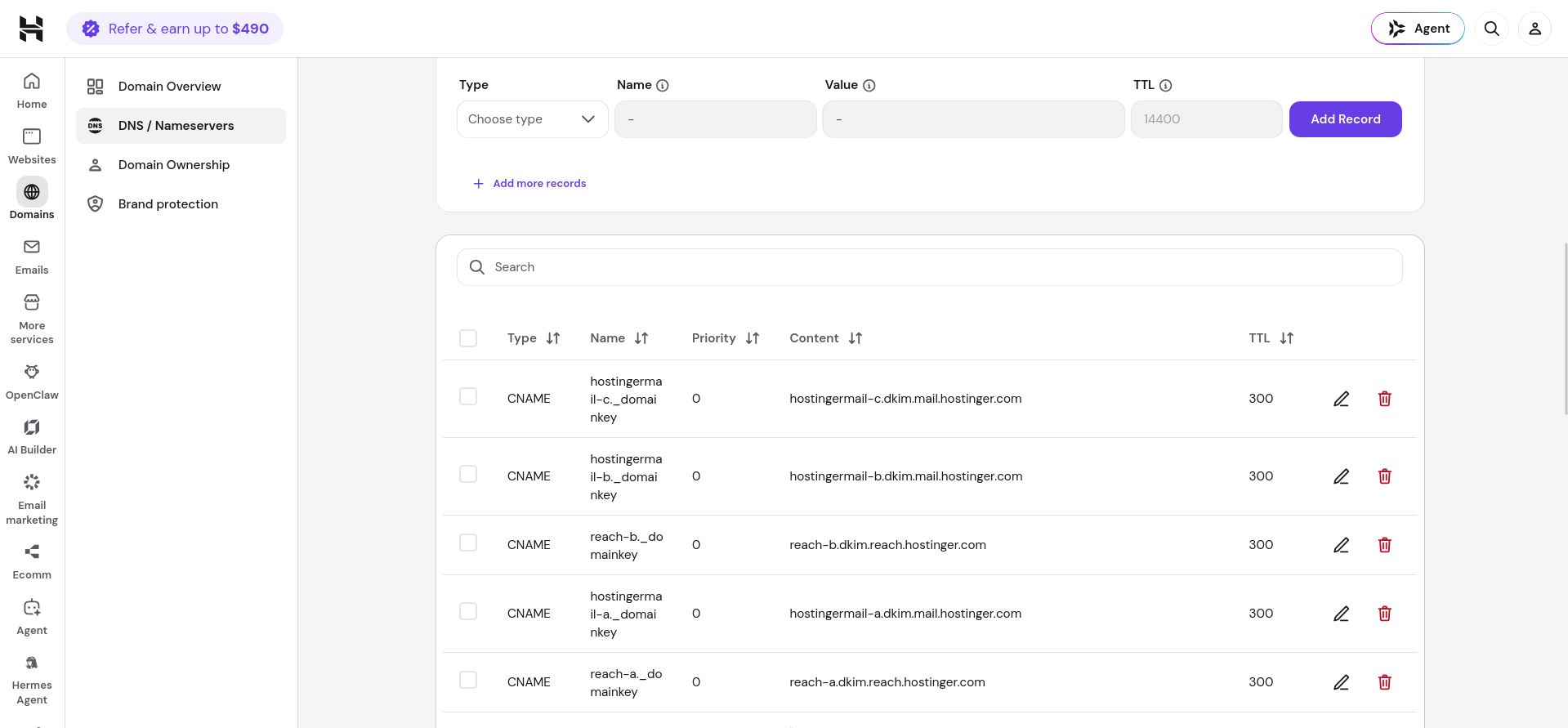
Task: Click the record Value input field
Action: pos(973,119)
